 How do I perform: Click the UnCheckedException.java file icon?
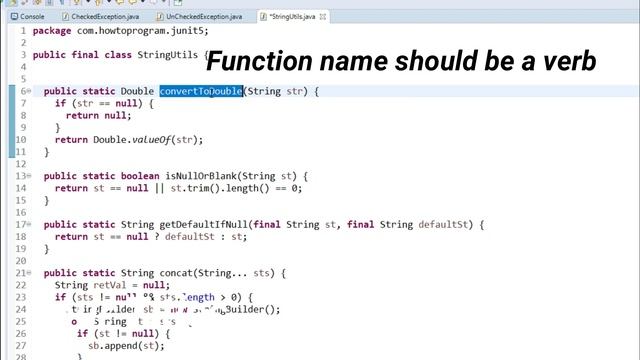160,17
